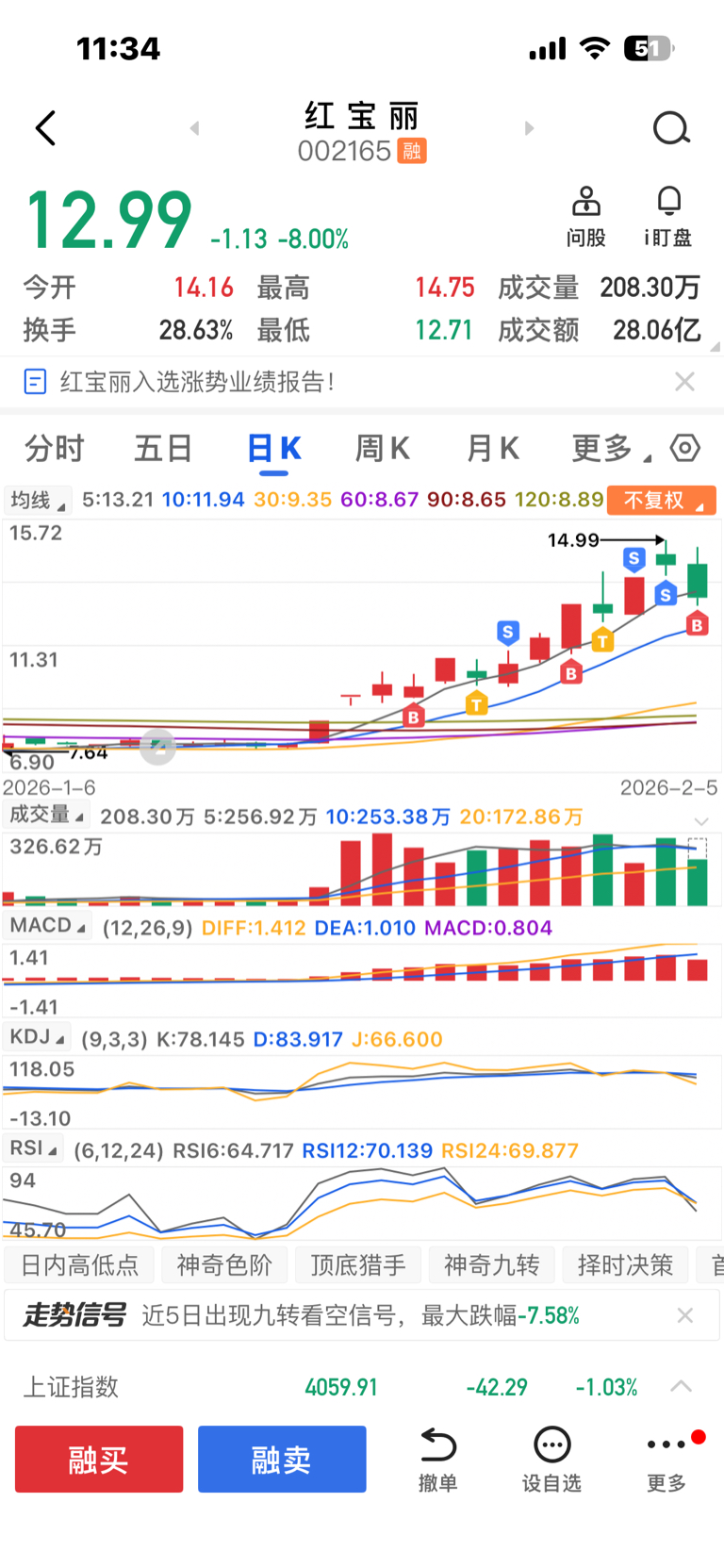The height and width of the screenshot is (1568, 724).
Task: Tap the 换手 28.63% value
Action: click(x=195, y=330)
